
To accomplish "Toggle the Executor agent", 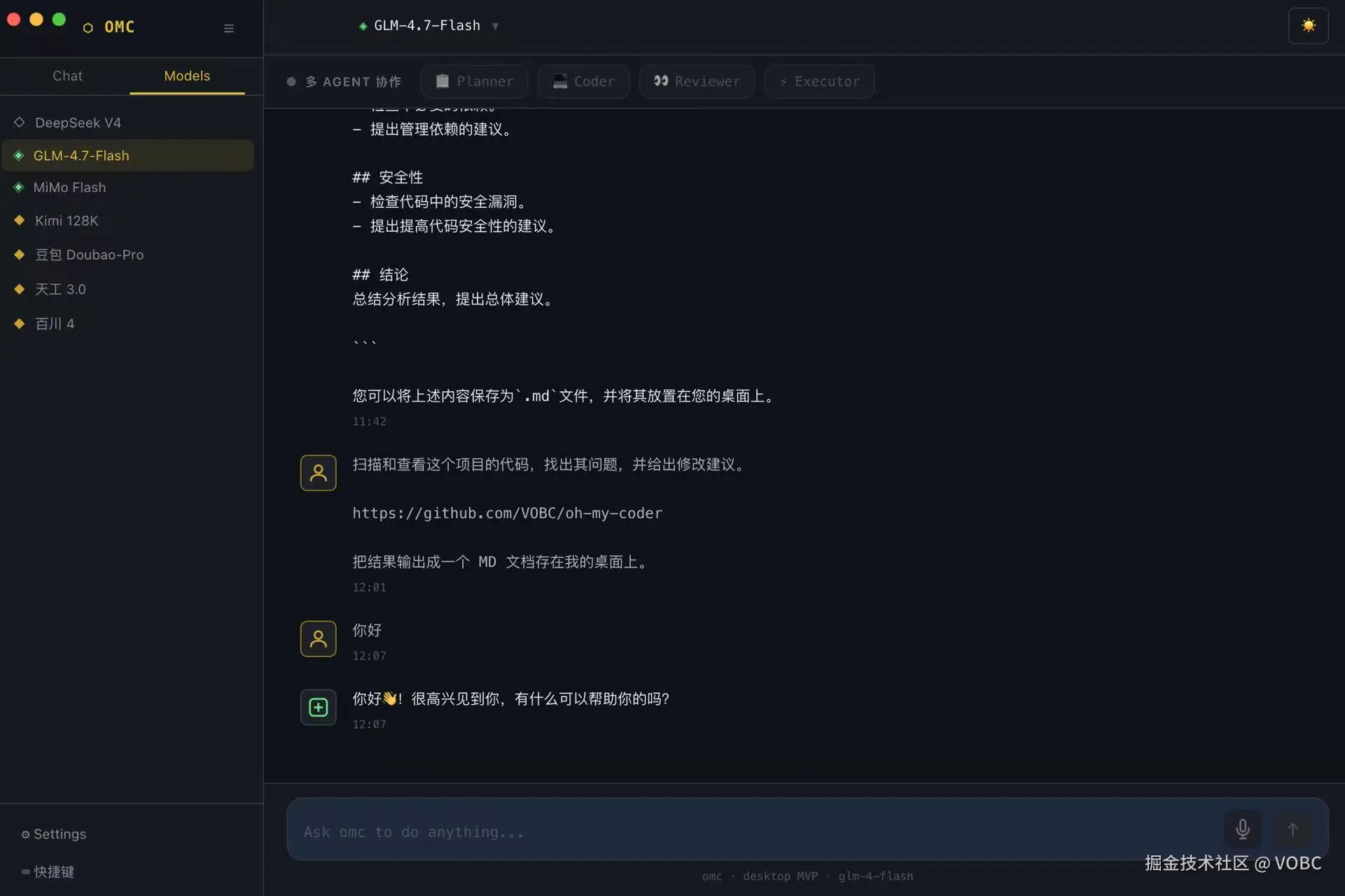I will (x=819, y=82).
